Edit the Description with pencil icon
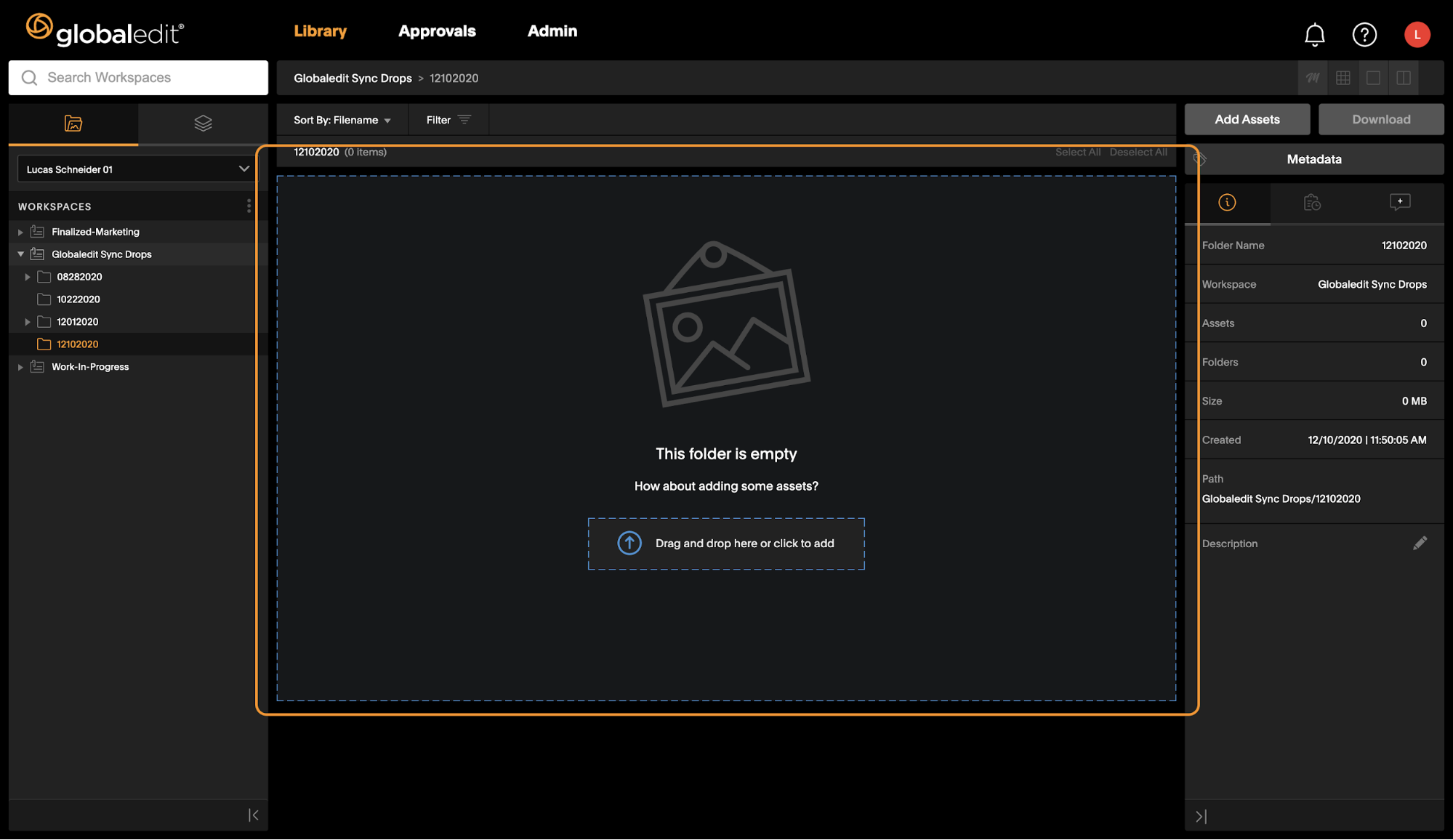 coord(1420,544)
